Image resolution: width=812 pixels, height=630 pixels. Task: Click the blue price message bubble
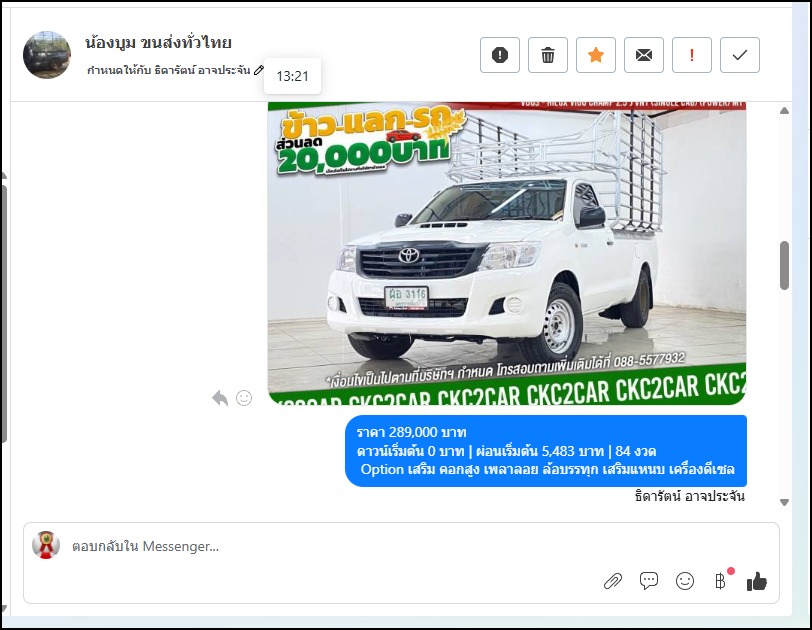pos(546,451)
